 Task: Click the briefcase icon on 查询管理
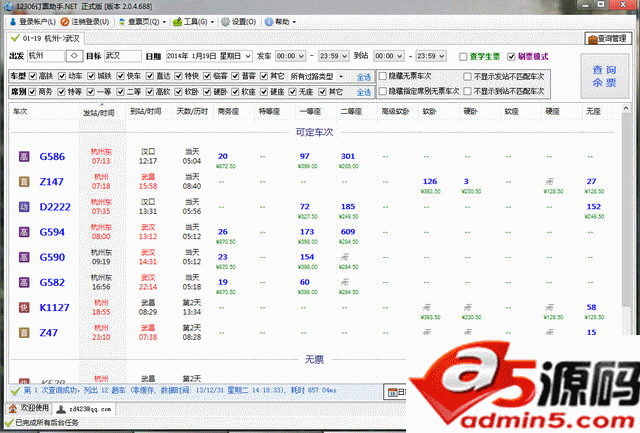click(593, 39)
